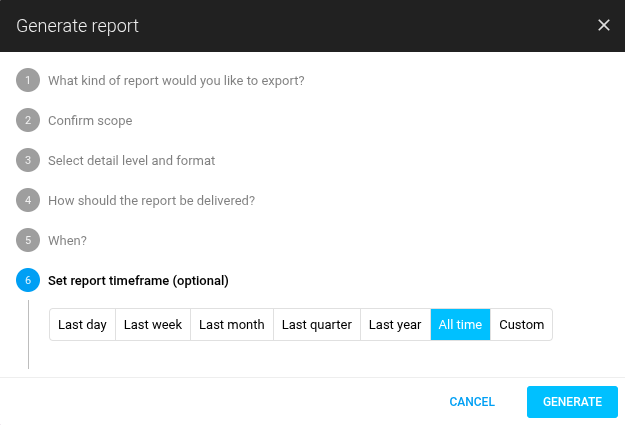Choose the Custom timeframe option
This screenshot has width=625, height=425.
(521, 324)
